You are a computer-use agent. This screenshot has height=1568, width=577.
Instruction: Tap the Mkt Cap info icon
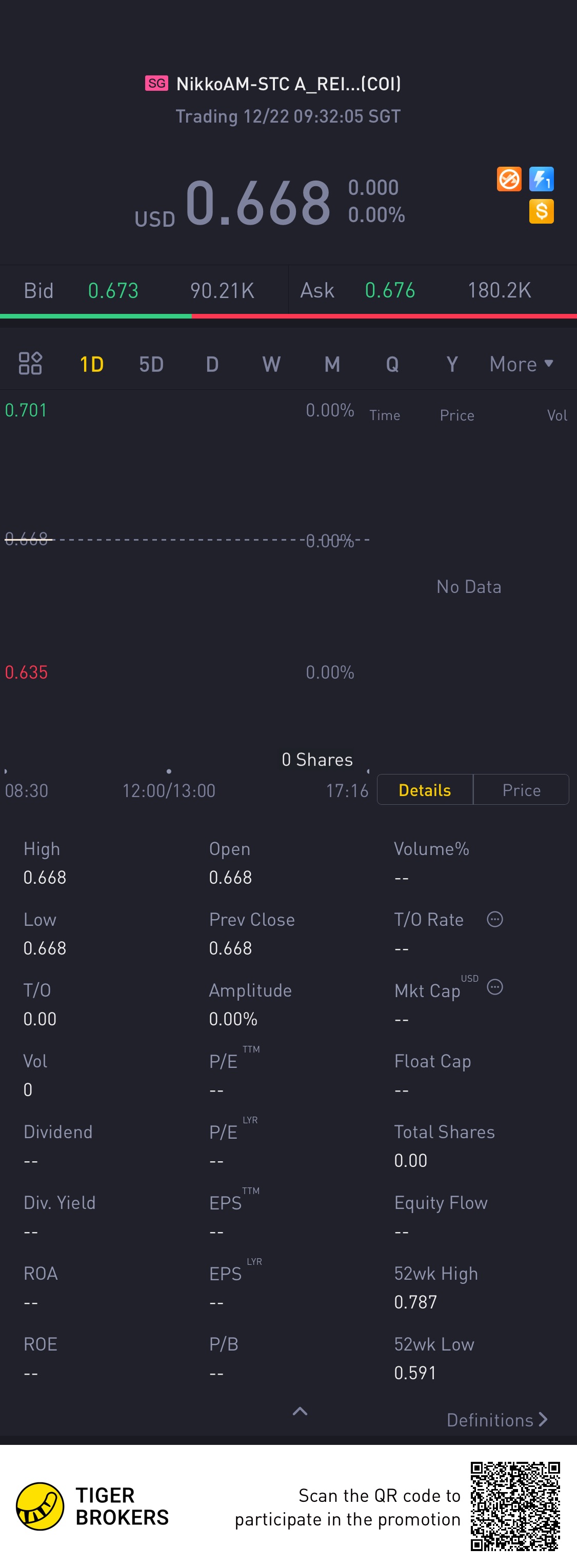pos(495,987)
